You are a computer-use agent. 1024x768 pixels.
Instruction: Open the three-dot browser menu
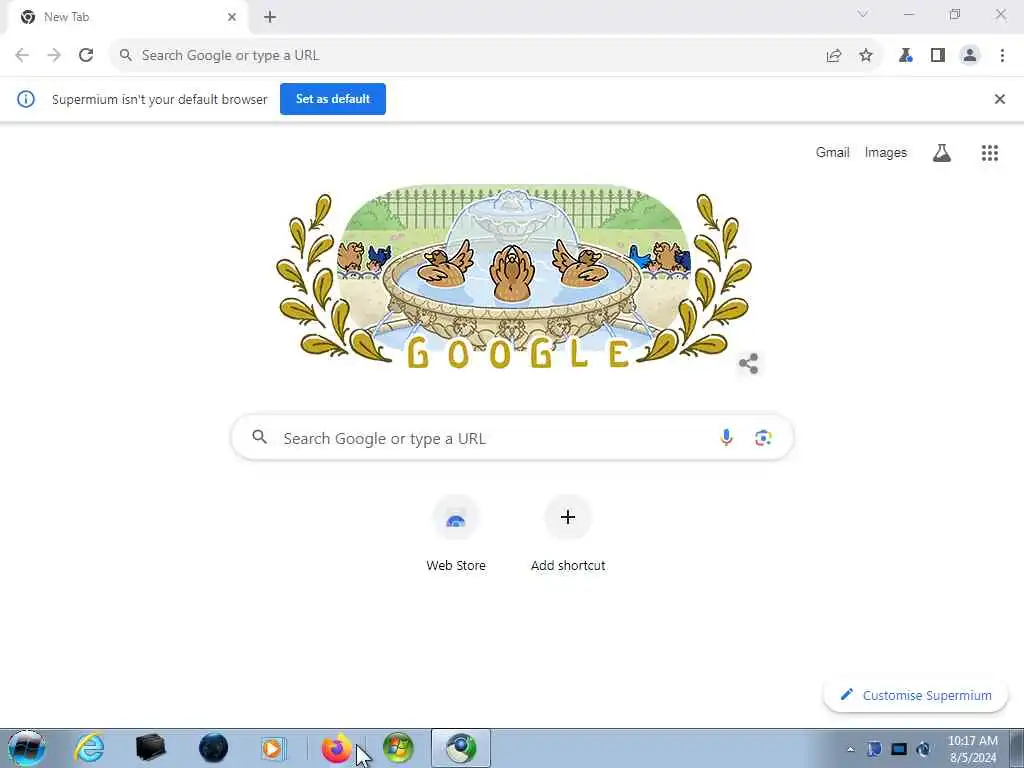click(x=1002, y=56)
